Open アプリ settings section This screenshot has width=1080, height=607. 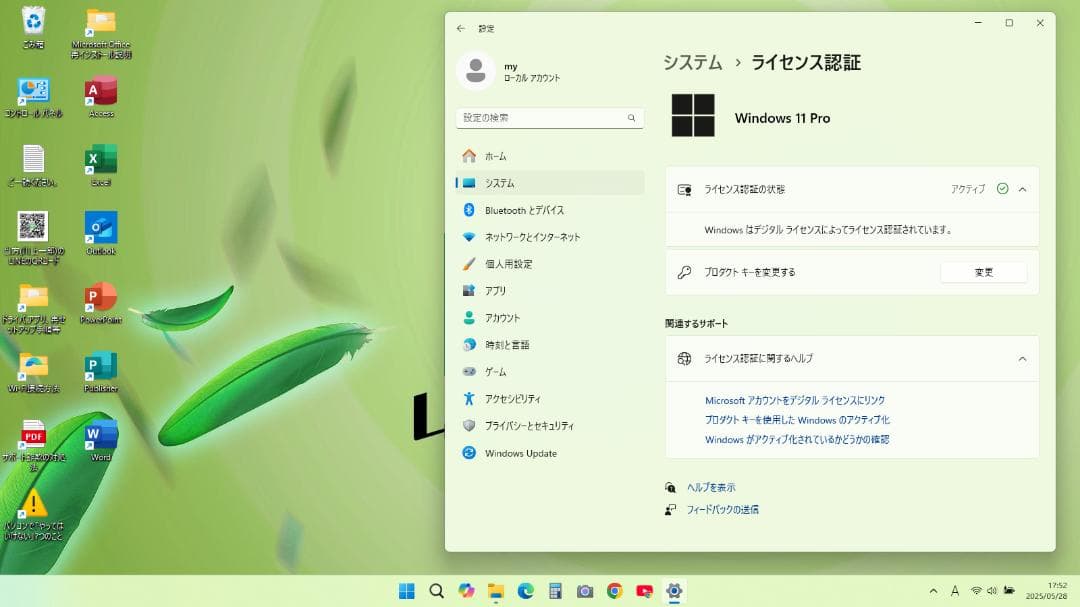[x=550, y=291]
